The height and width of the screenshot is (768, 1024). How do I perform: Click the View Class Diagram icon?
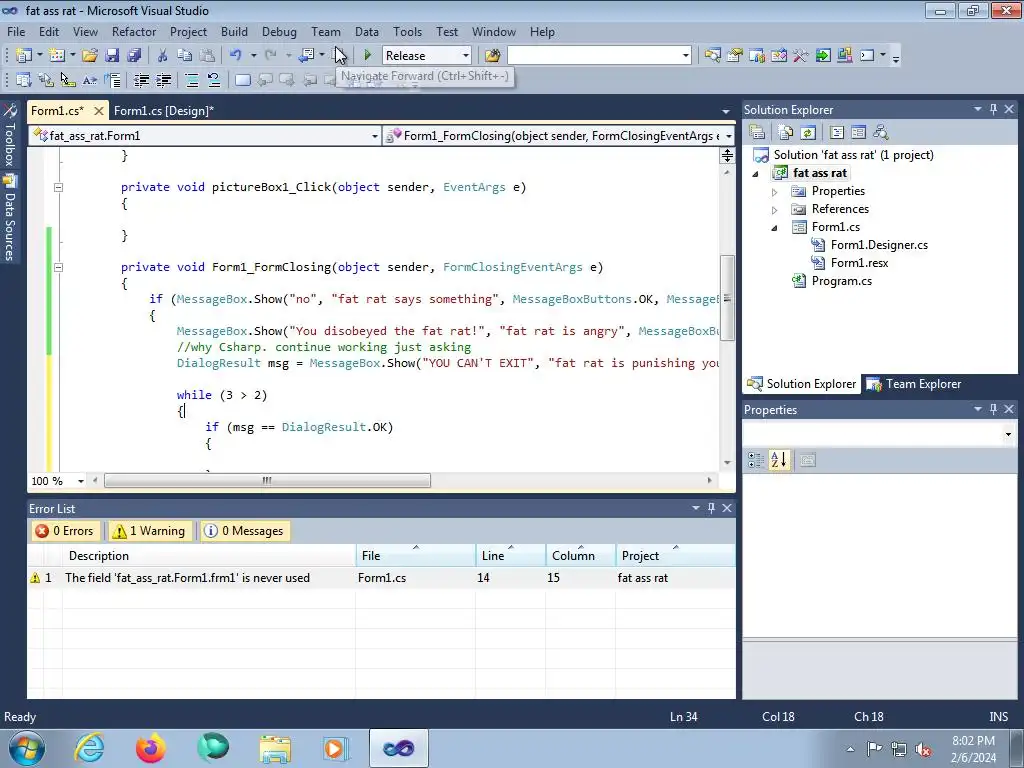pos(880,133)
